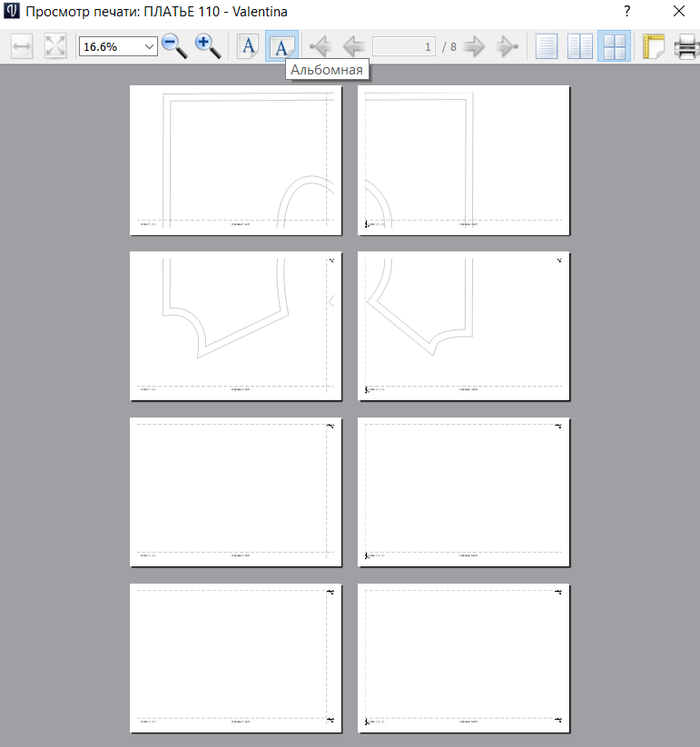Select the last blank page thumbnail

click(x=464, y=658)
